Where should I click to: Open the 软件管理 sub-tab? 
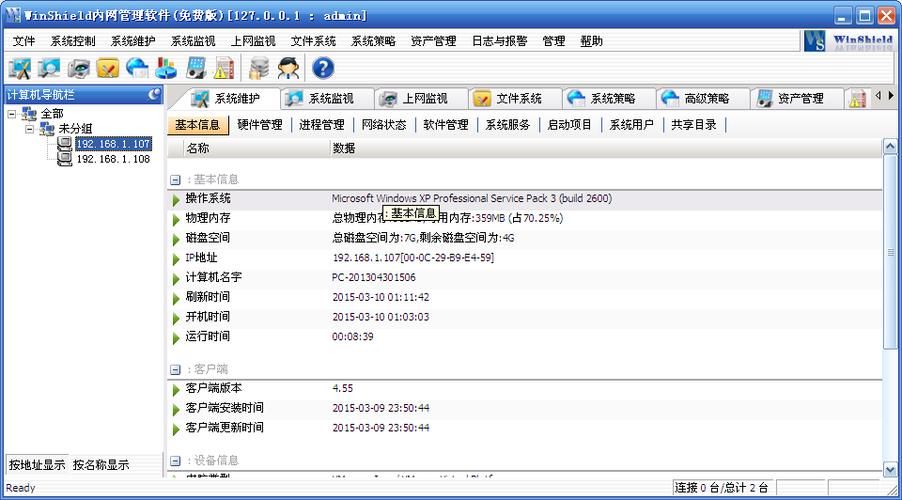coord(446,125)
